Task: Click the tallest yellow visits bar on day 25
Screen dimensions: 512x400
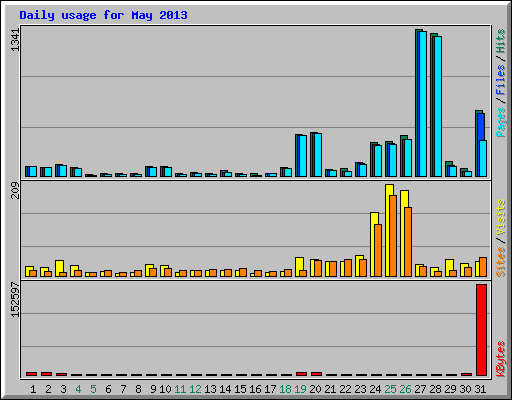Action: (x=388, y=230)
